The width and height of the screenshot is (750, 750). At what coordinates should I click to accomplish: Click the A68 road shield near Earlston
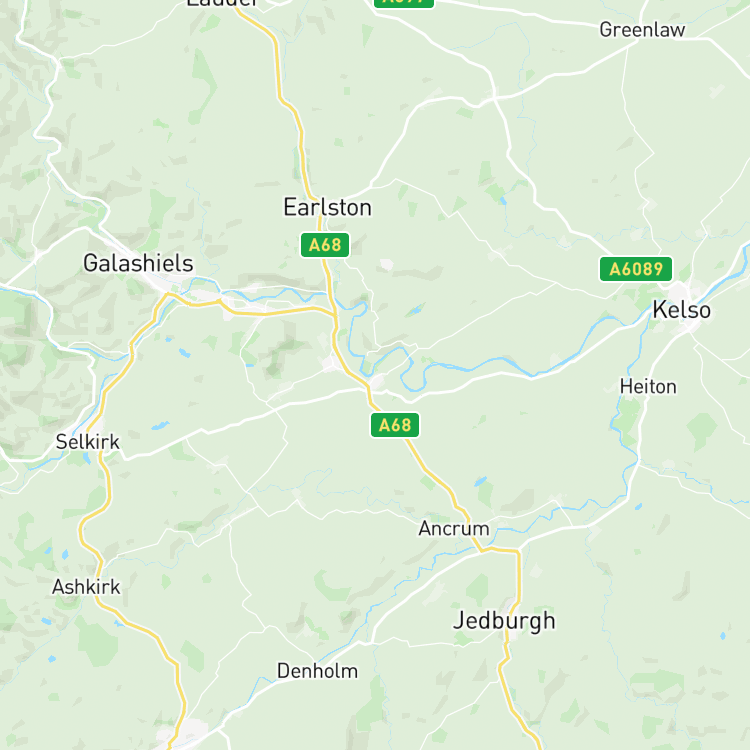(325, 245)
